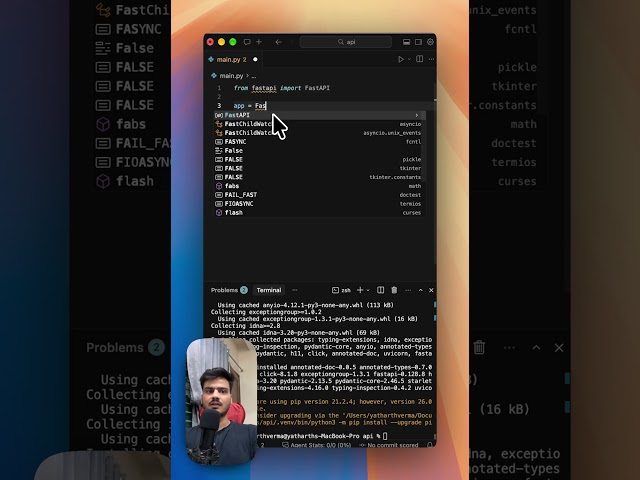This screenshot has height=480, width=640.
Task: Click the unsaved dot on the main.py tab
Action: pos(255,59)
